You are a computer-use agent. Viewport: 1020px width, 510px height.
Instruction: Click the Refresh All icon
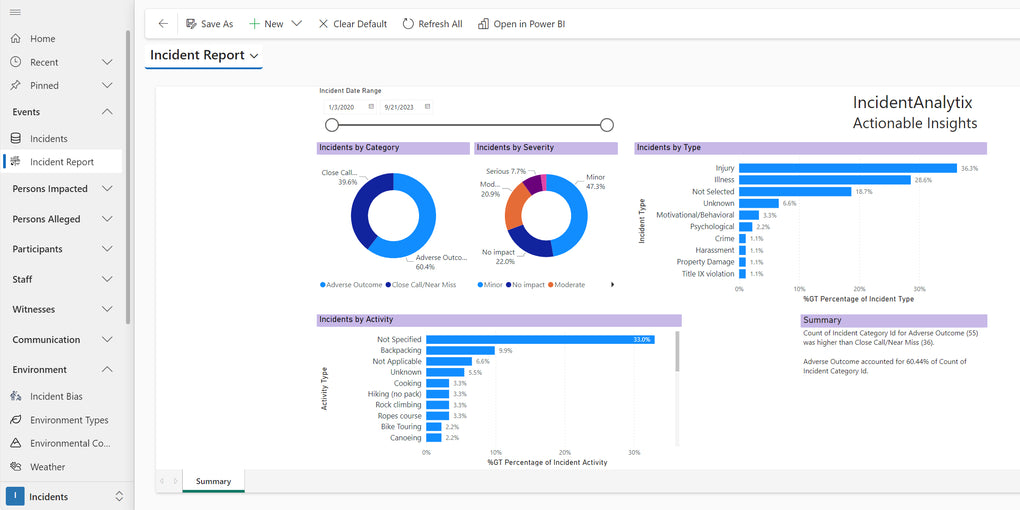tap(408, 24)
